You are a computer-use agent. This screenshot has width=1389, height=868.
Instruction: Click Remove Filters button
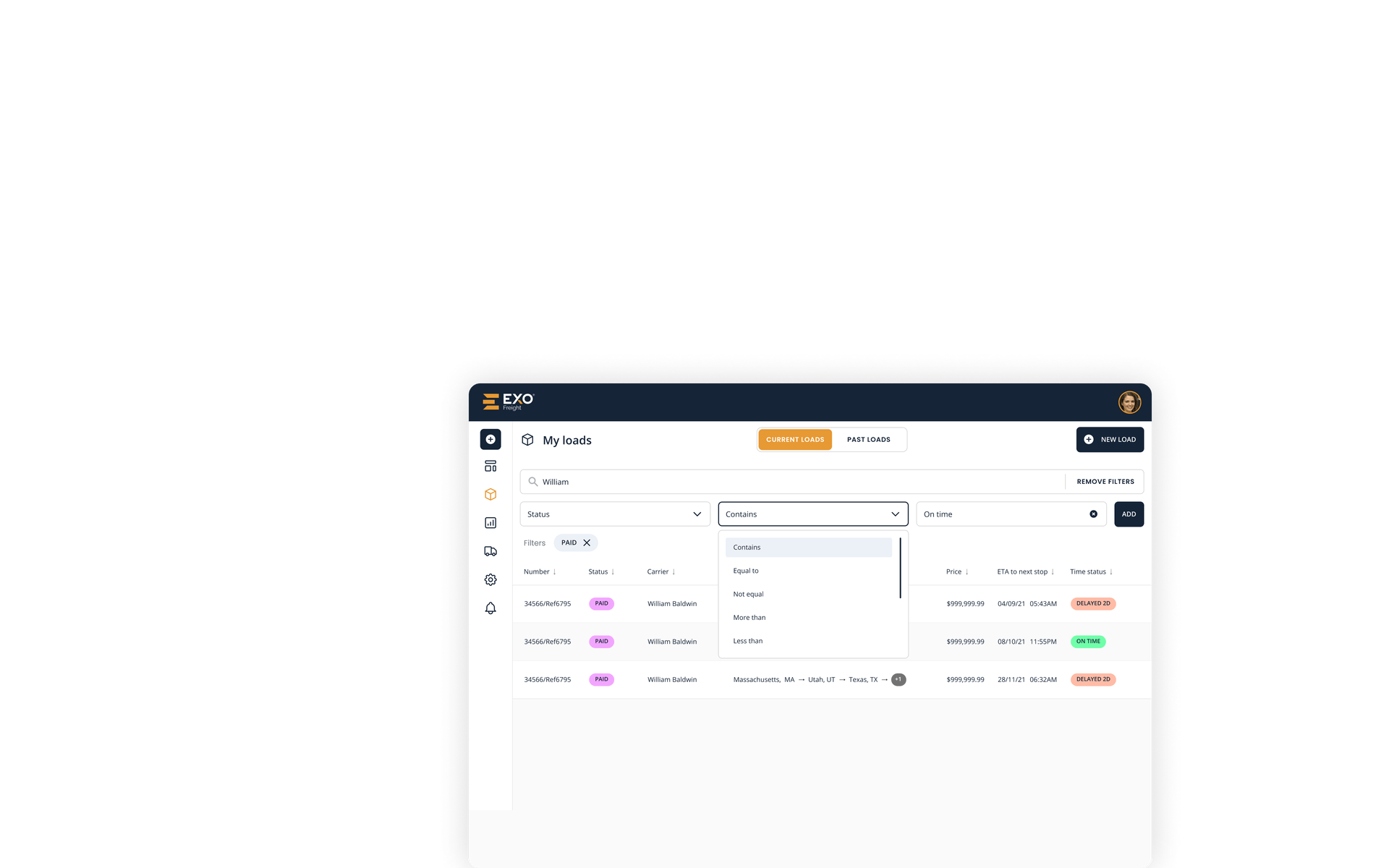(1105, 482)
